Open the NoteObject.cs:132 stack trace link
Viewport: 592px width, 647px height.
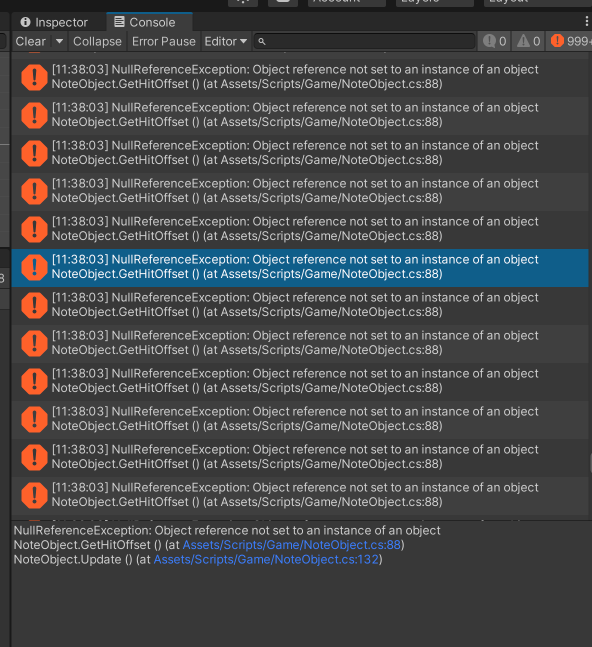pos(266,560)
